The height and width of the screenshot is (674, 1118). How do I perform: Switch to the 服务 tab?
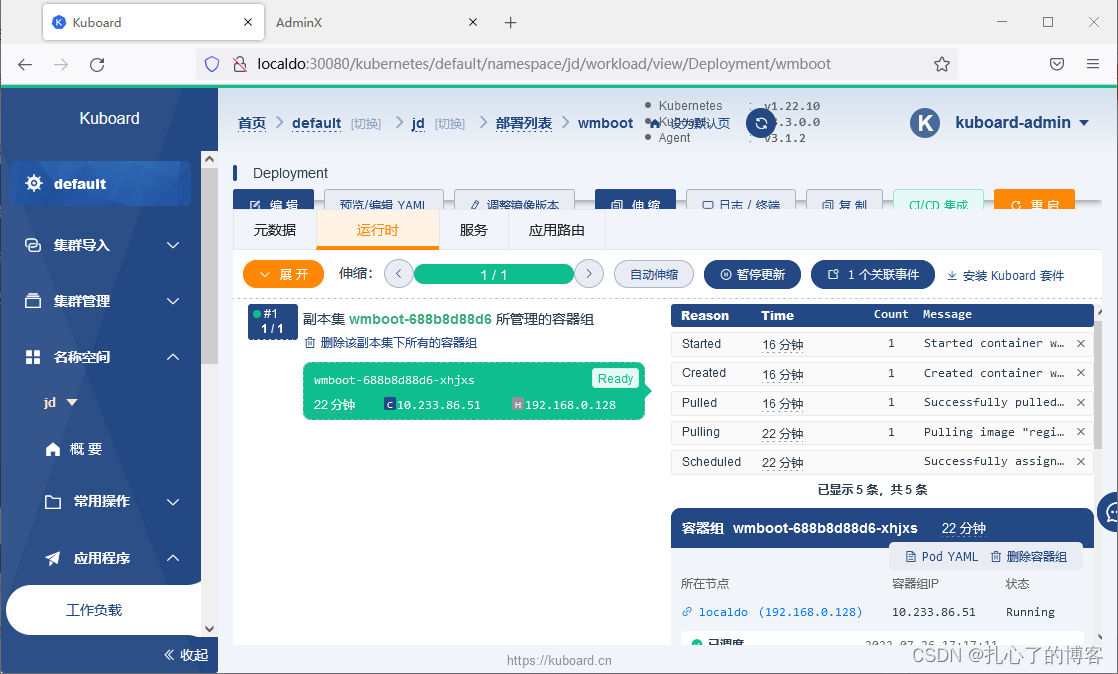click(x=474, y=229)
